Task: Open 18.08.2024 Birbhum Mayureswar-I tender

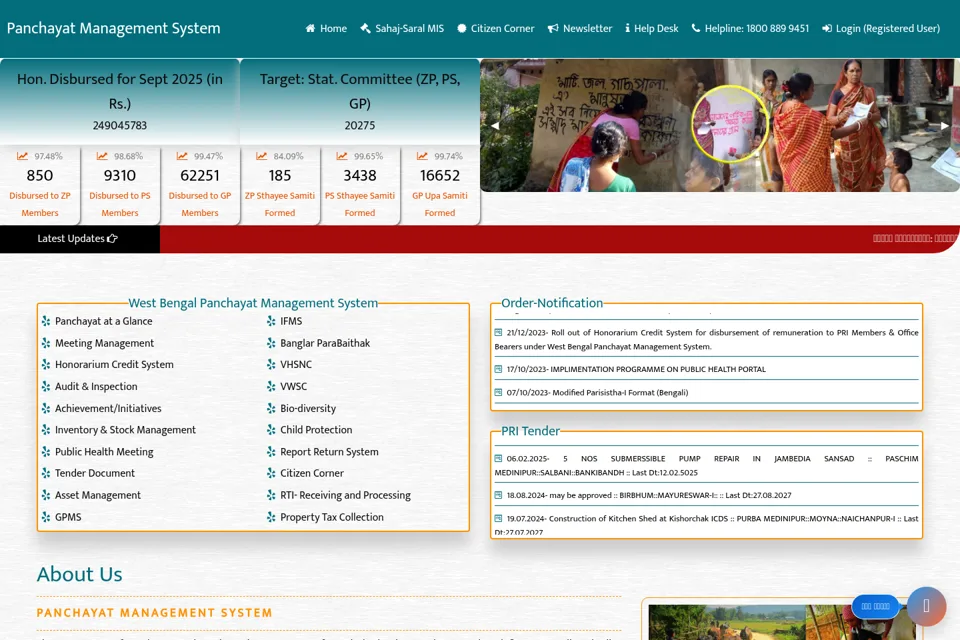Action: pos(649,495)
